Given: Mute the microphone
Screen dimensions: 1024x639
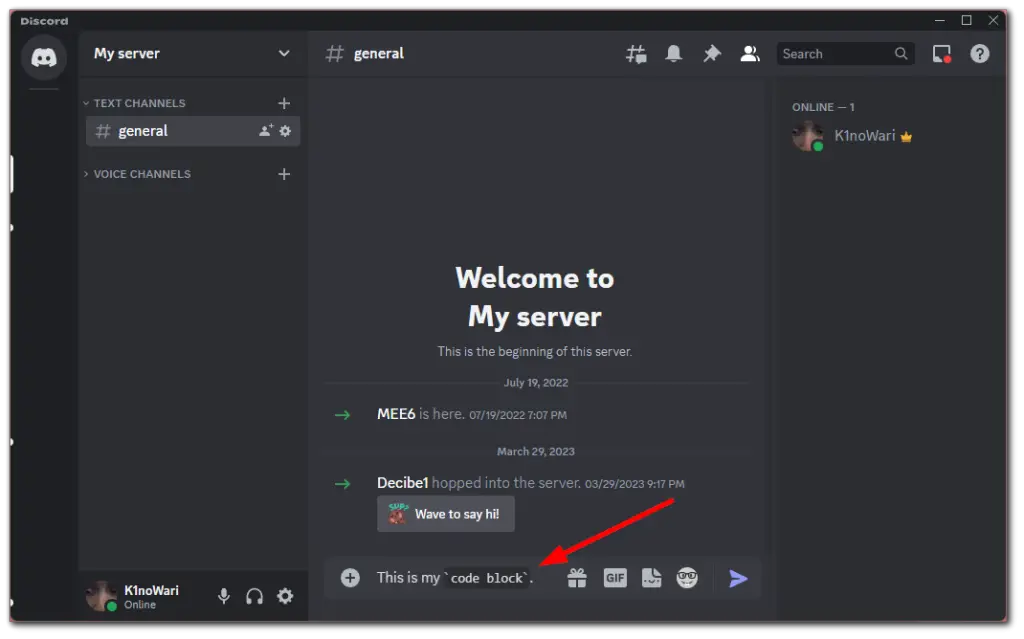Looking at the screenshot, I should [x=223, y=596].
